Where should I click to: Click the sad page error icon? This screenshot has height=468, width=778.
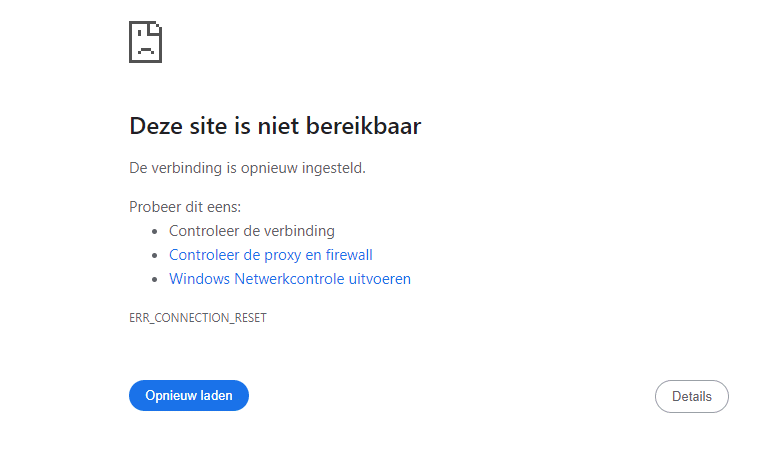click(x=145, y=42)
